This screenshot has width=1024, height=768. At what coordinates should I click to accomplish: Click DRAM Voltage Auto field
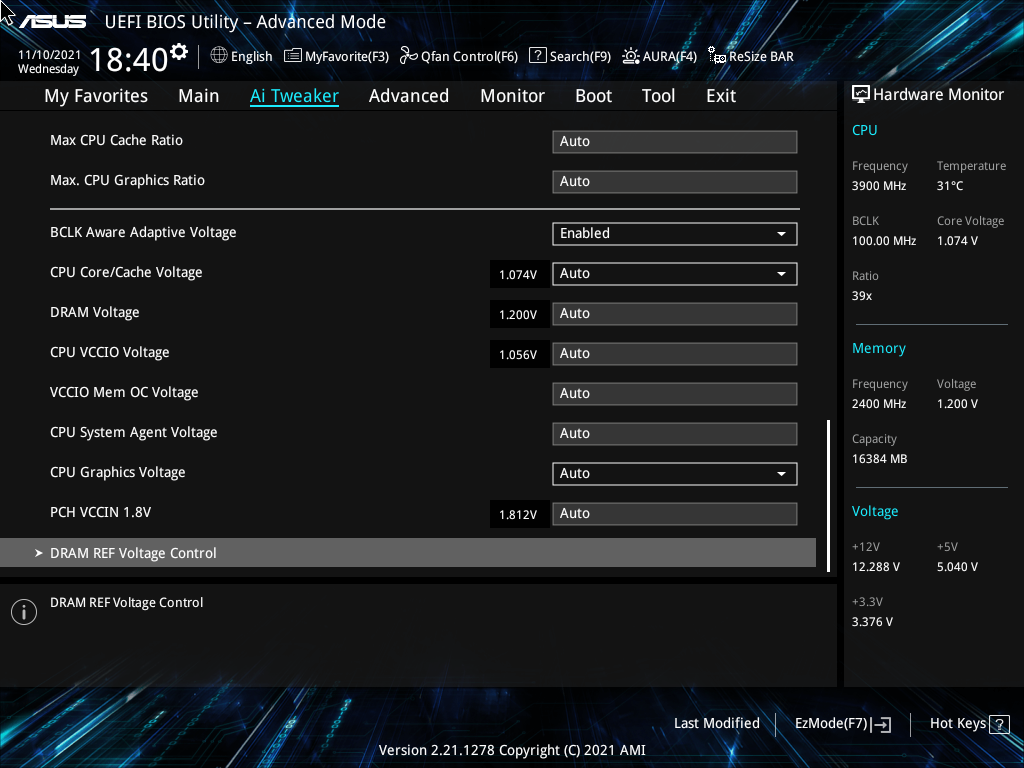(675, 313)
